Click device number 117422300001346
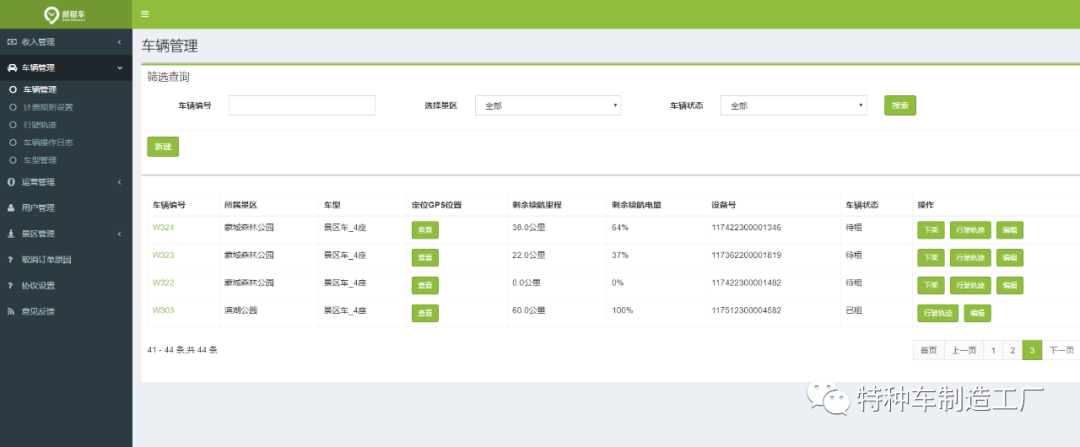The image size is (1080, 447). [747, 227]
